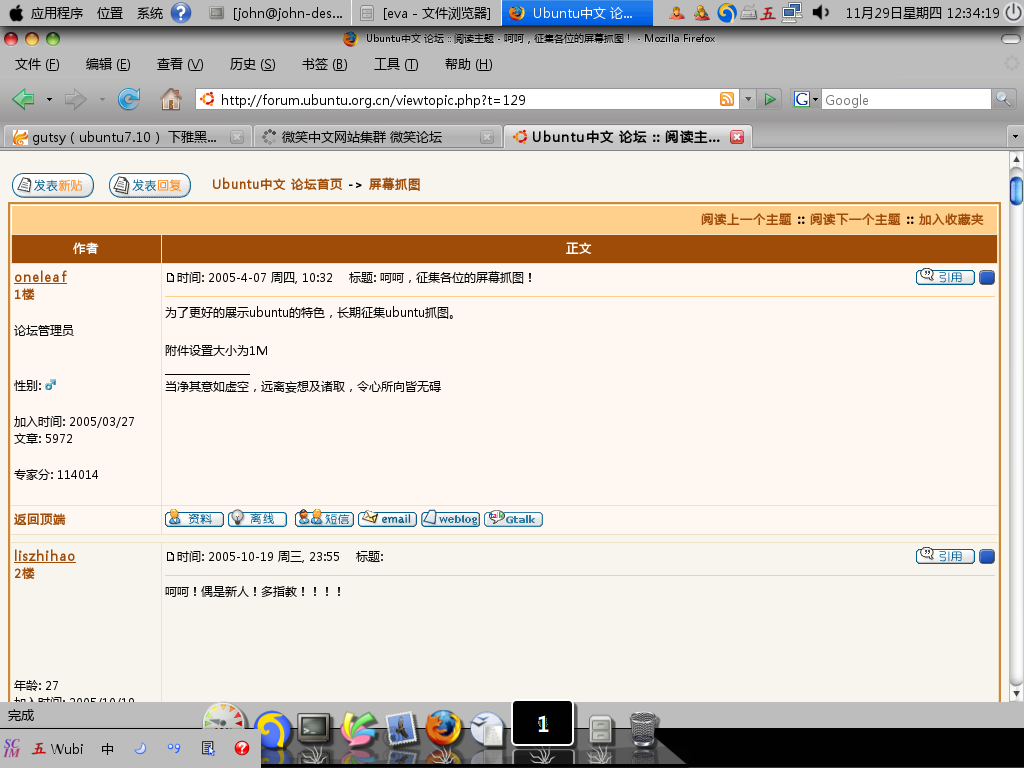Open the Firefox home page icon
The width and height of the screenshot is (1024, 768).
point(171,99)
